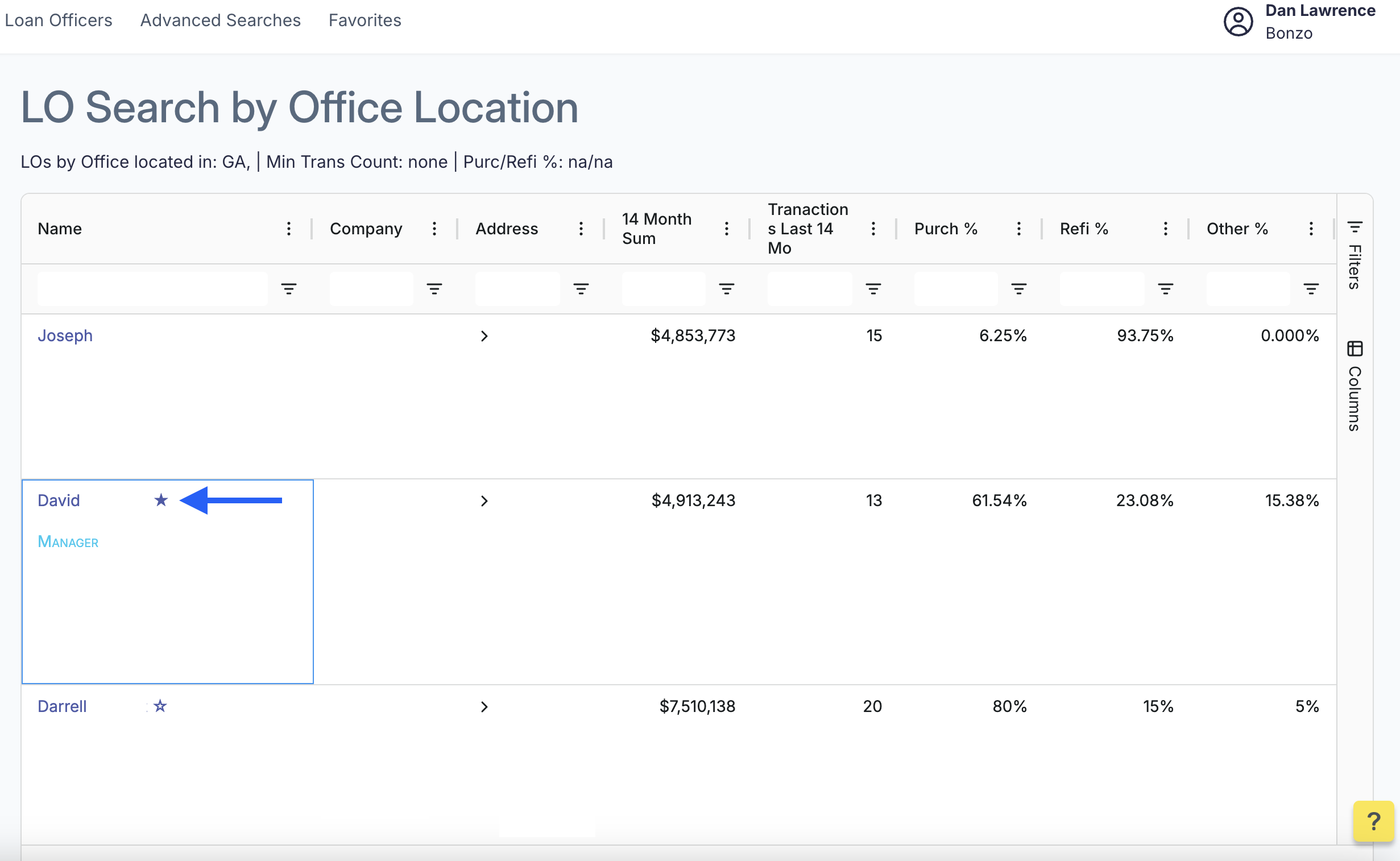
Task: Open Transactions Last 14 Mo column menu
Action: point(873,229)
